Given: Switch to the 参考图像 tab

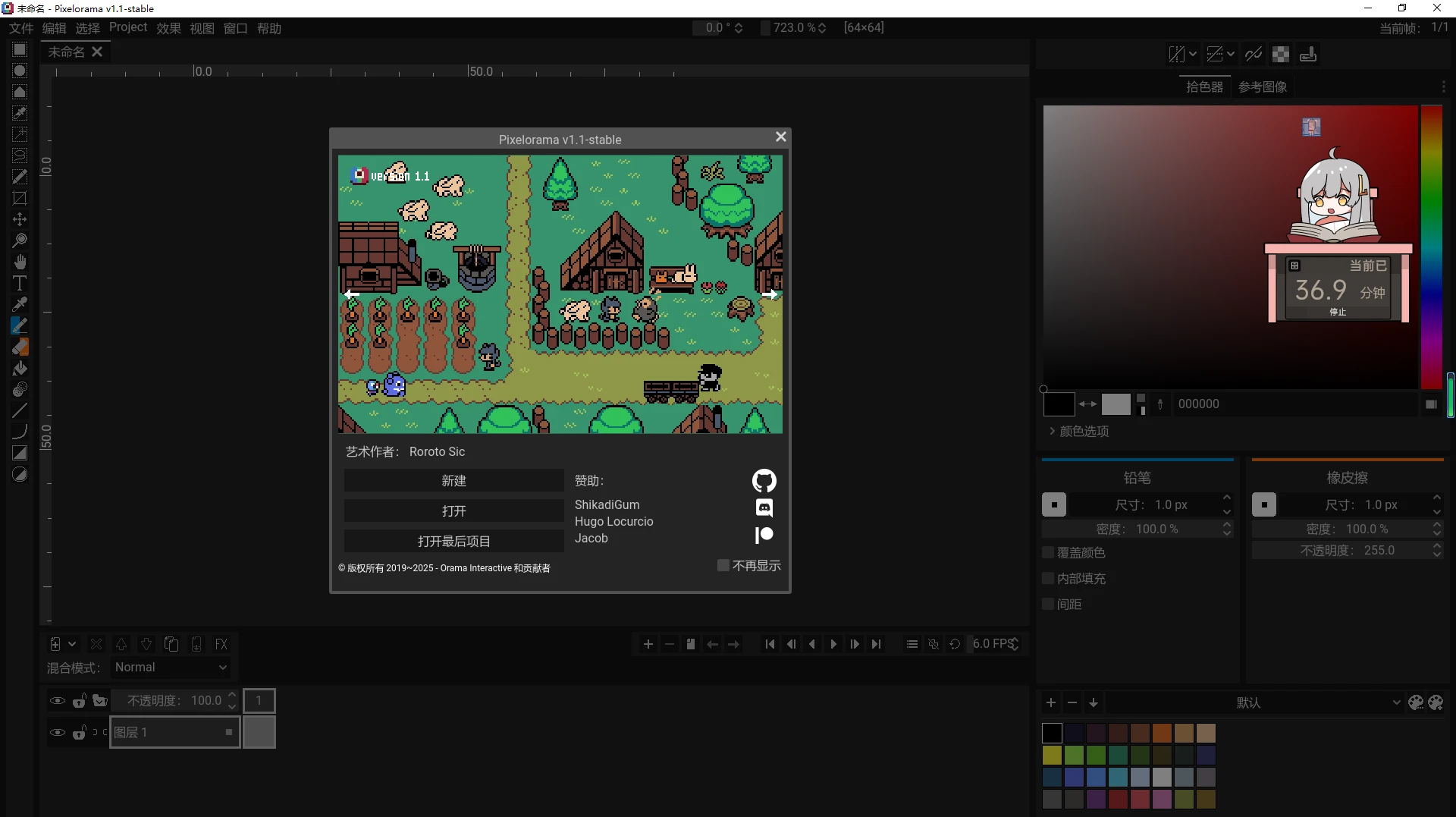Looking at the screenshot, I should pyautogui.click(x=1263, y=86).
